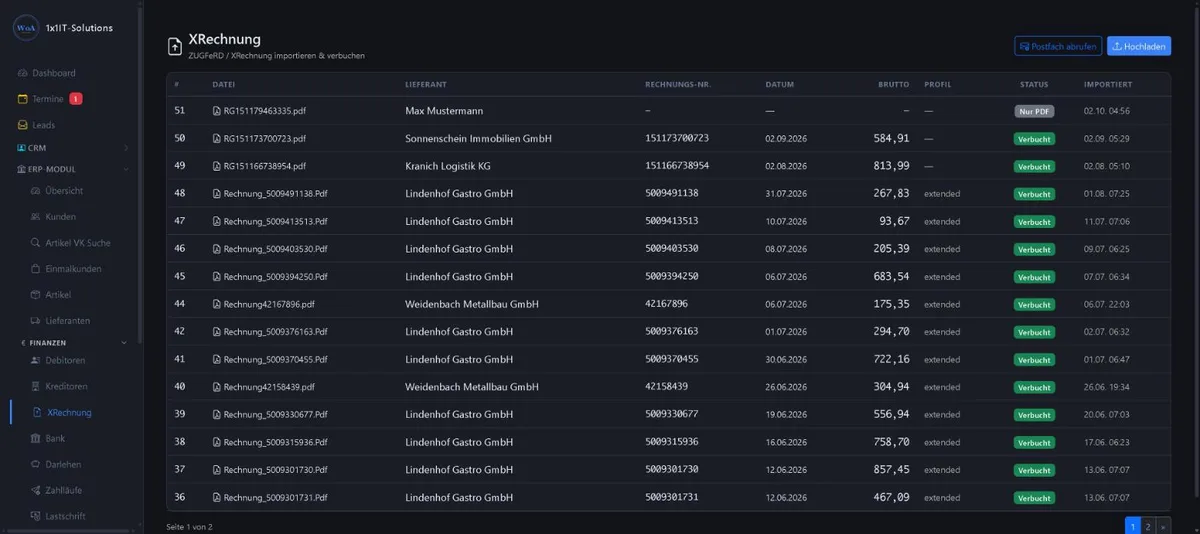Click the RECHNUNGS-NR. column header
Viewport: 1200px width, 534px height.
coord(678,84)
